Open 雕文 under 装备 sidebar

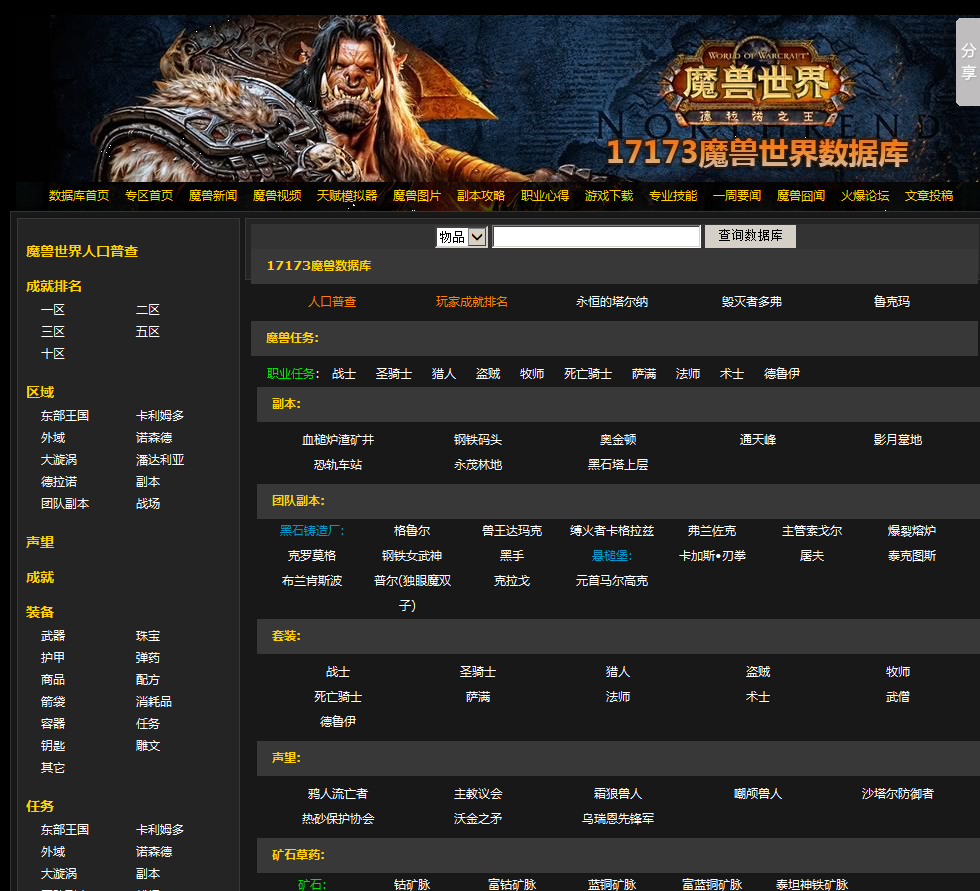click(148, 745)
